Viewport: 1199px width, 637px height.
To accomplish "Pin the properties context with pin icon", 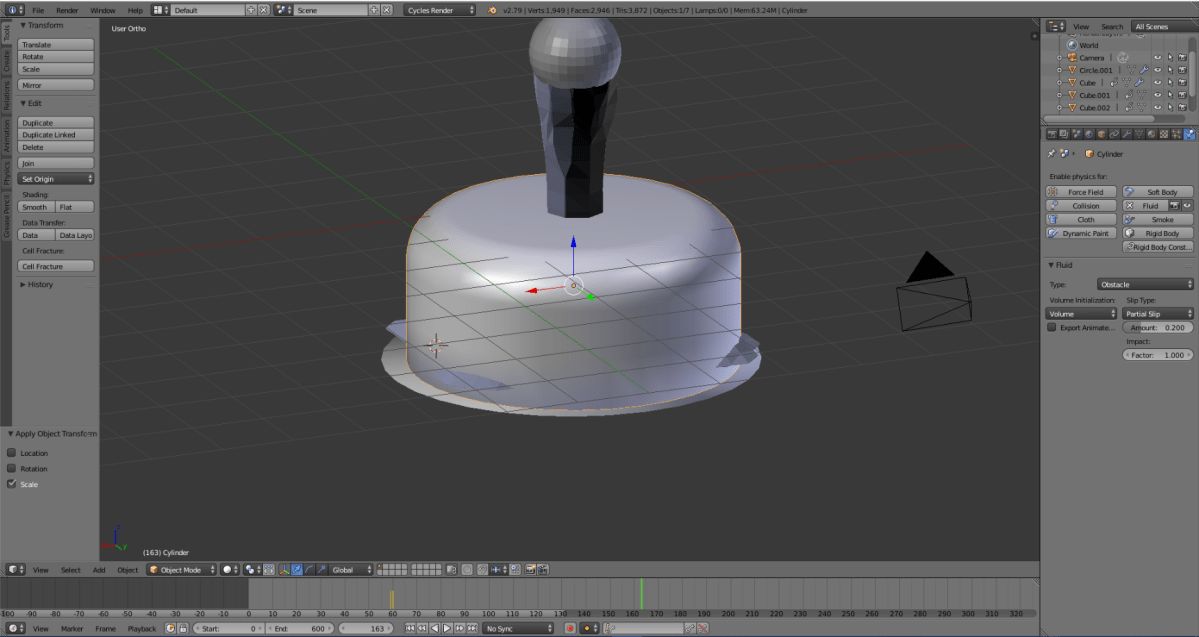I will point(1051,154).
